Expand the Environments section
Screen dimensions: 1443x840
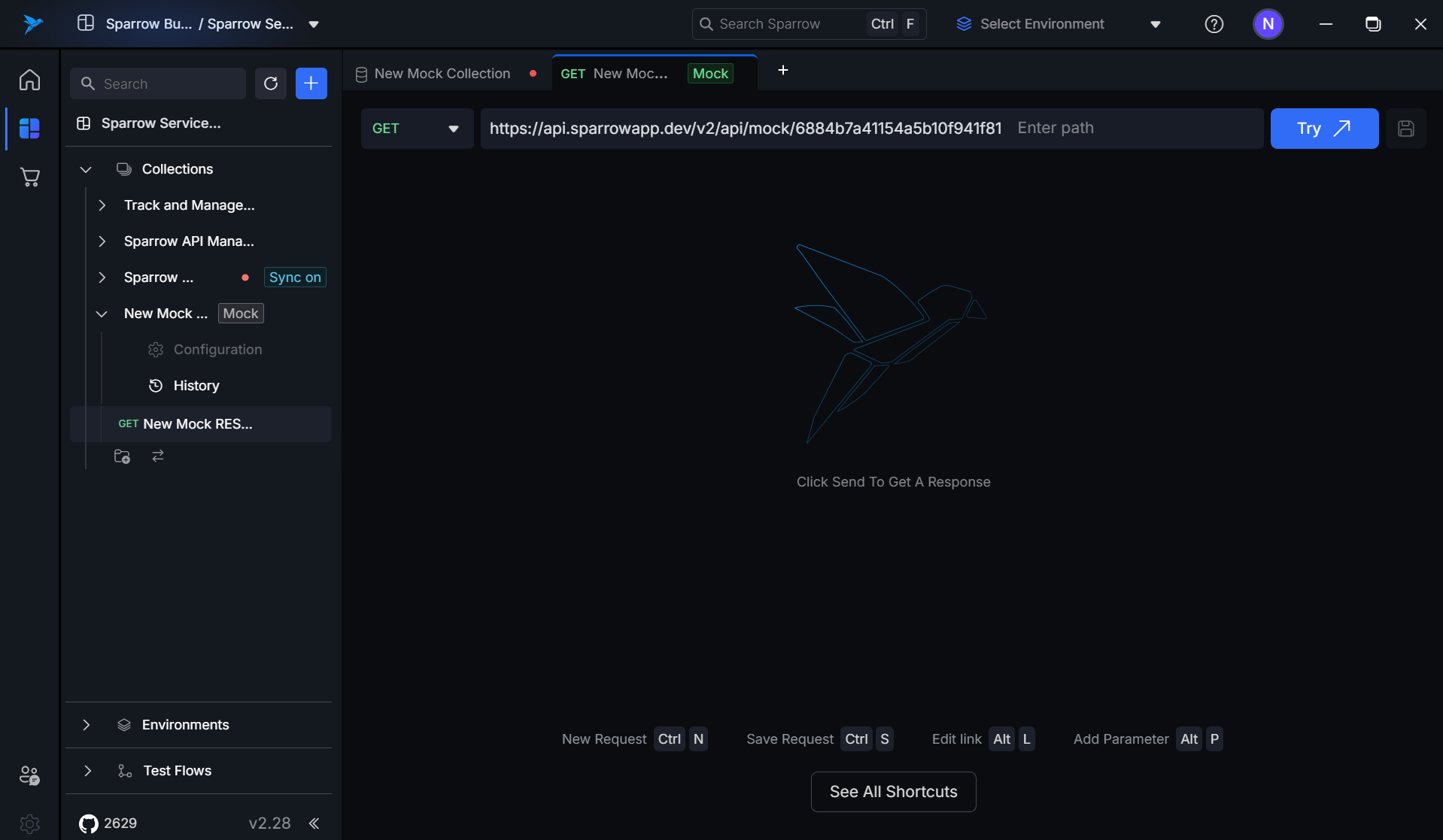(86, 725)
